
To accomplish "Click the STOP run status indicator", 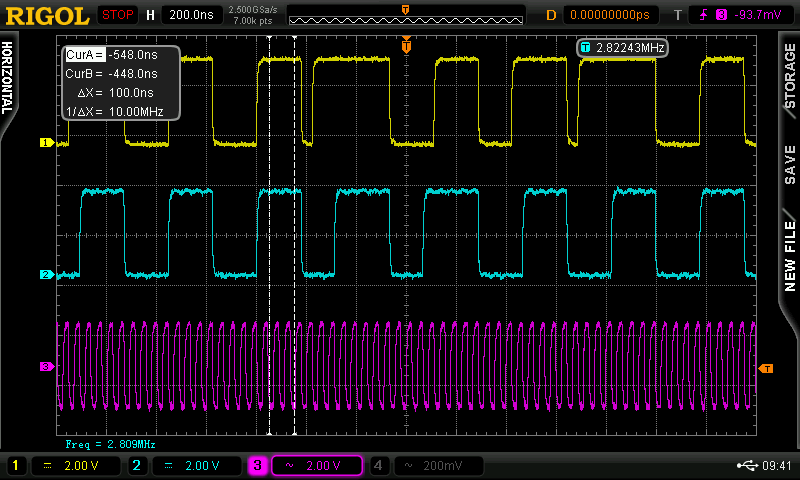I will click(x=118, y=15).
